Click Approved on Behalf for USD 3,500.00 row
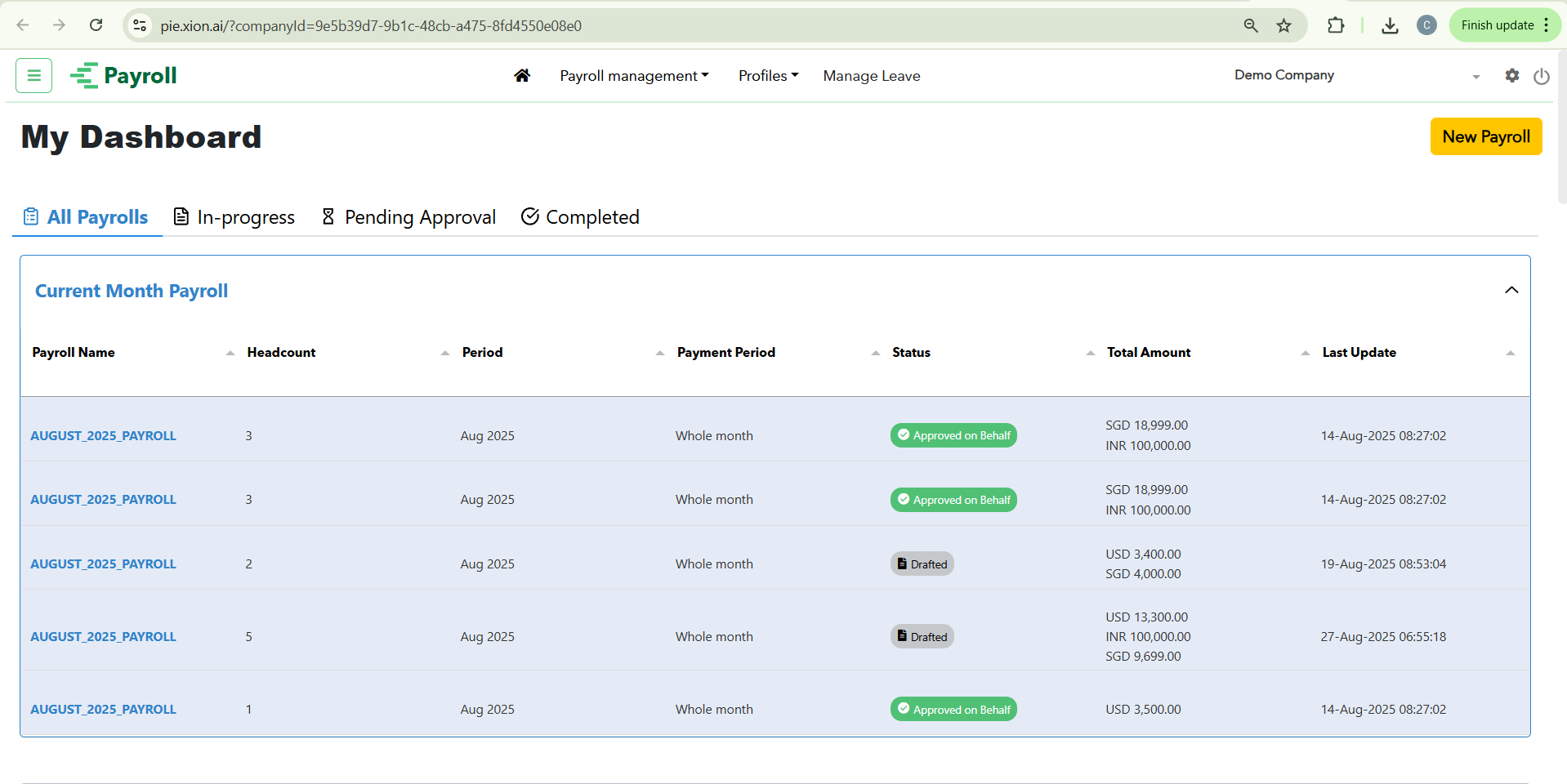The image size is (1567, 784). coord(953,710)
